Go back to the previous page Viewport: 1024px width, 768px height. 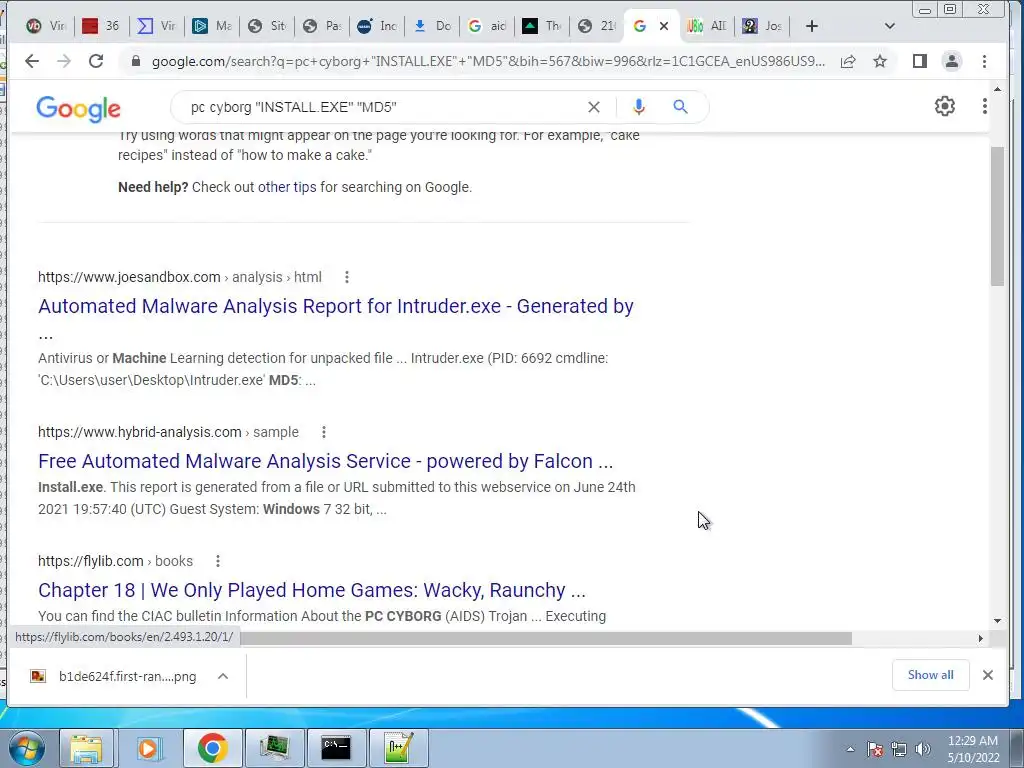click(31, 61)
